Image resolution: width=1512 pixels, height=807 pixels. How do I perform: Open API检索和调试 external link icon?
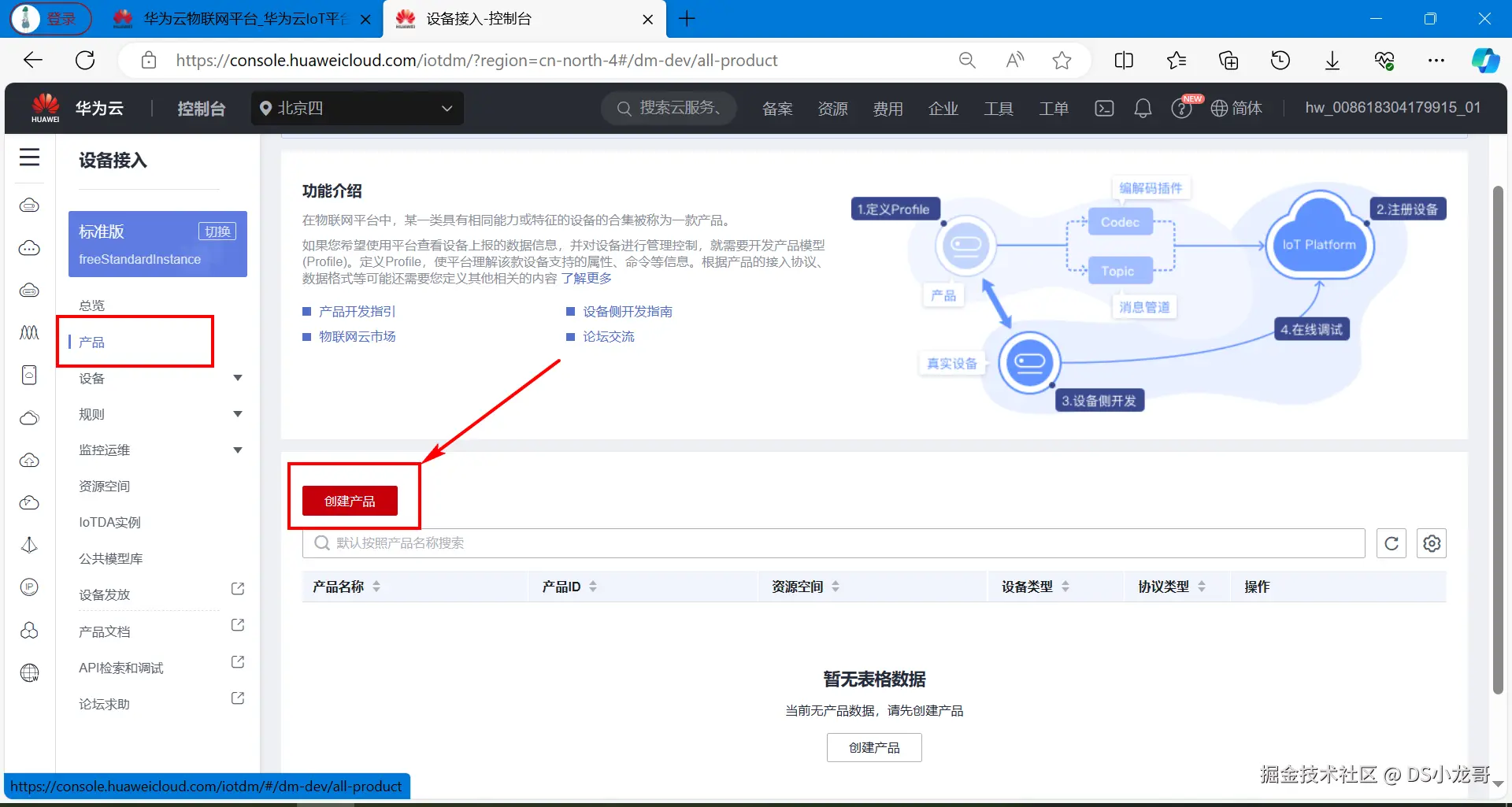(238, 662)
